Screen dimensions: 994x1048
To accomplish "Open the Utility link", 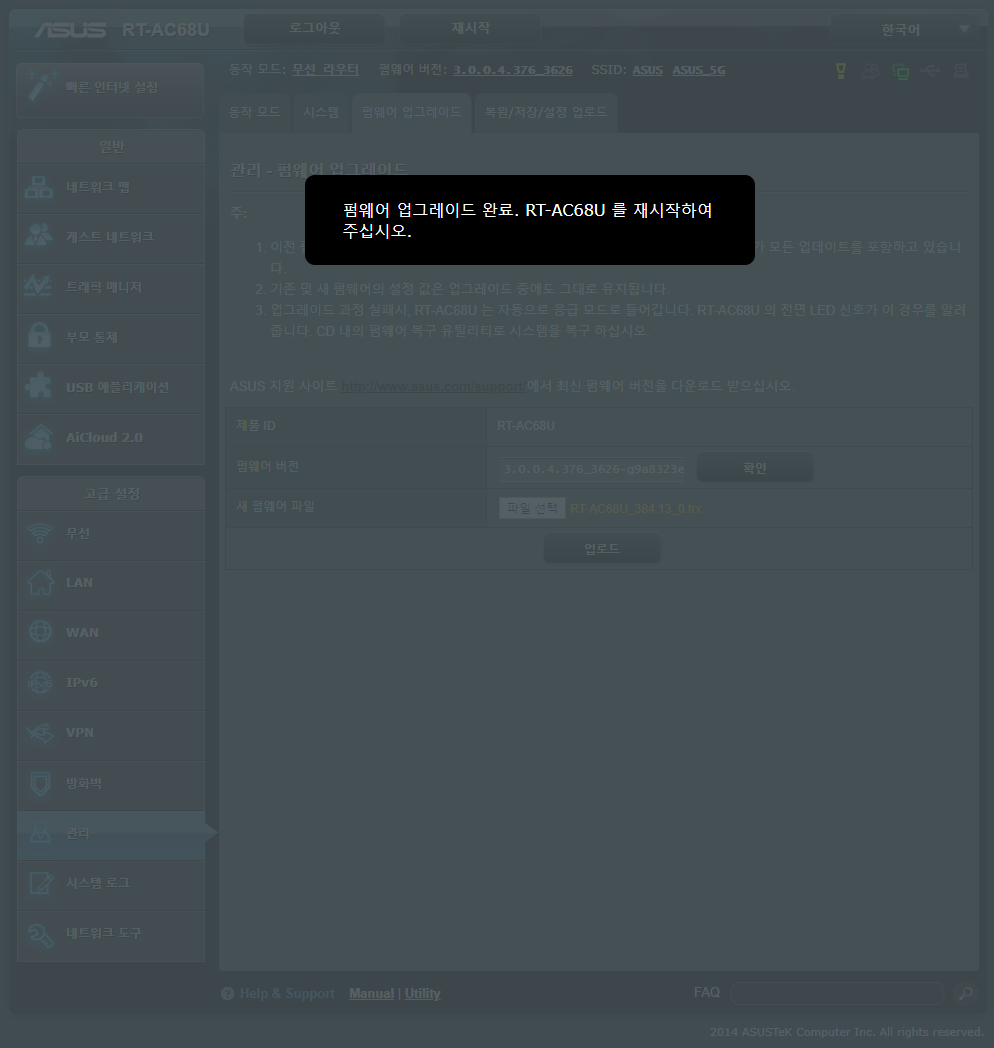I will pos(422,994).
